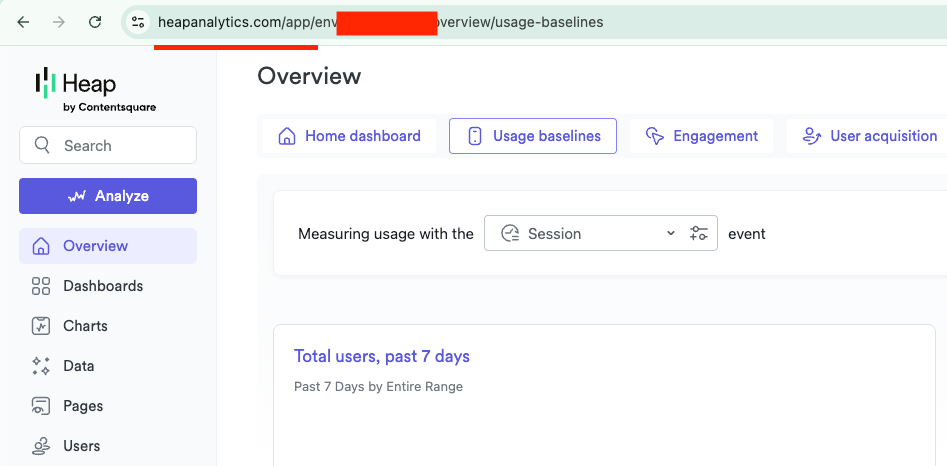Click the Overview page heading
The width and height of the screenshot is (947, 466).
tap(309, 76)
